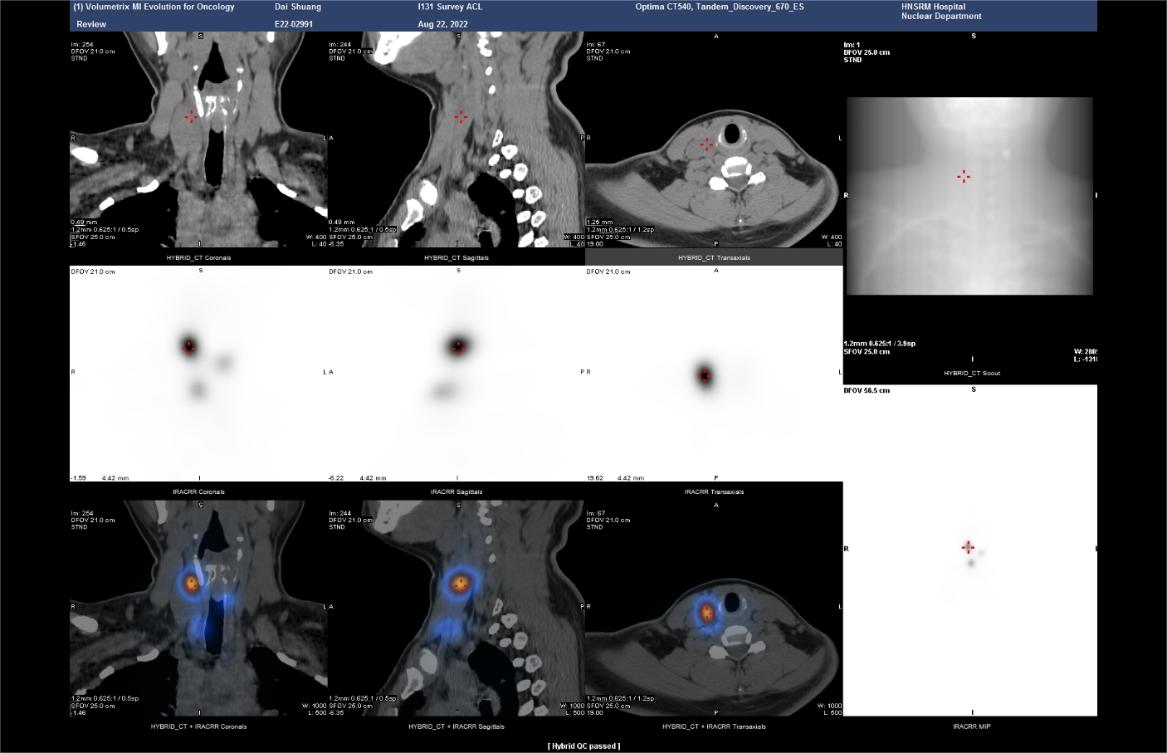Click the Volumetrix MI Evolution for Oncology title
Viewport: 1167px width, 753px height.
point(154,7)
